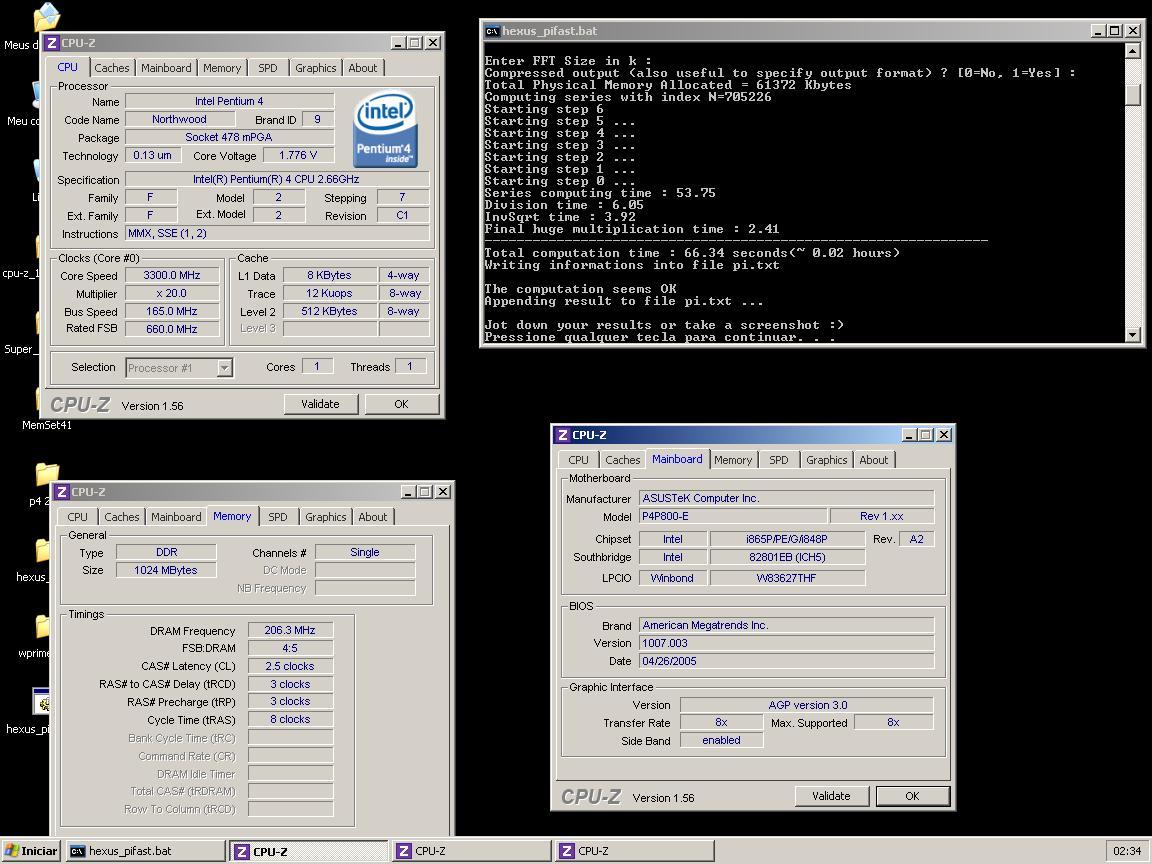This screenshot has height=864, width=1152.
Task: Switch to Caches tab in Memory window
Action: (x=122, y=516)
